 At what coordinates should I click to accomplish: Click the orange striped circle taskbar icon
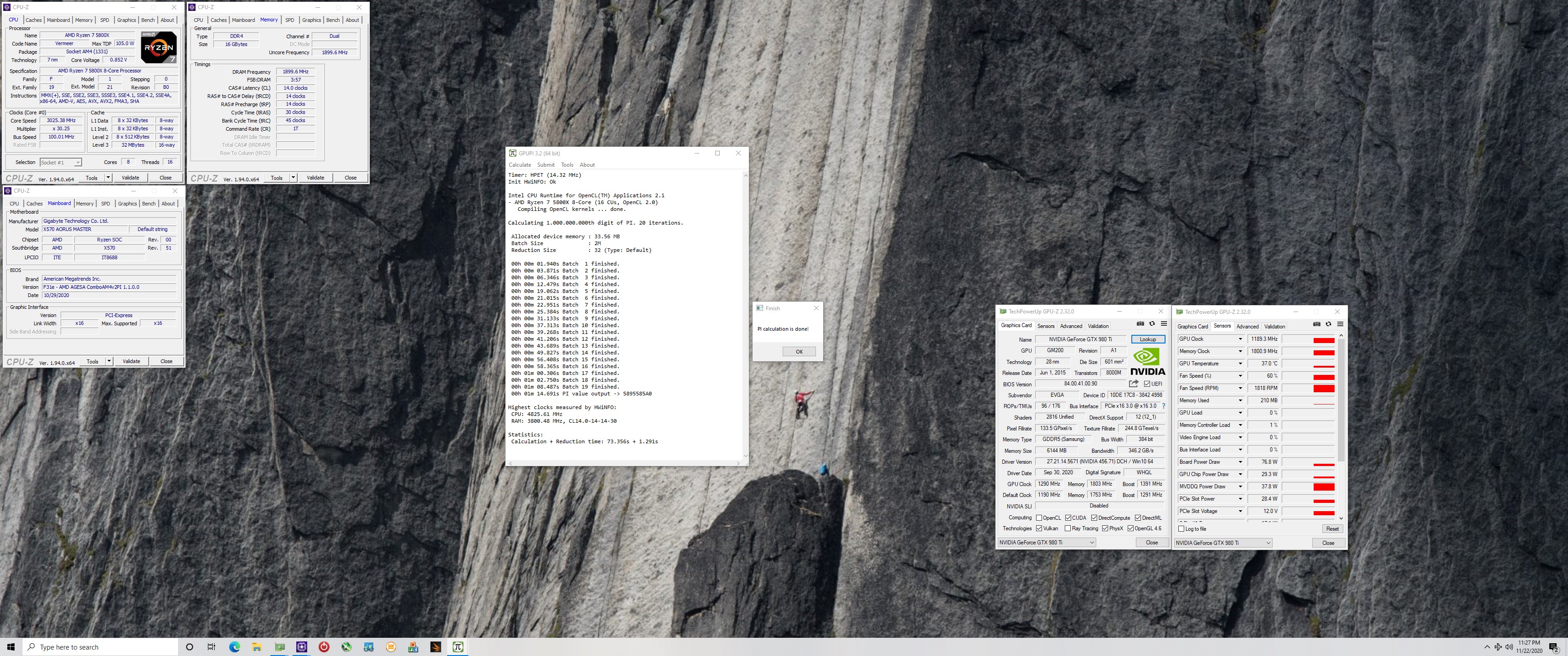coord(391,647)
